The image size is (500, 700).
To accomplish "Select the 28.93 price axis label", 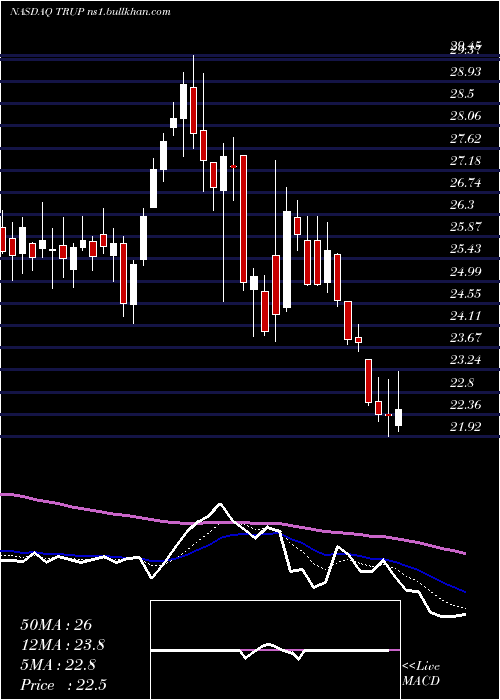I will pyautogui.click(x=466, y=72).
